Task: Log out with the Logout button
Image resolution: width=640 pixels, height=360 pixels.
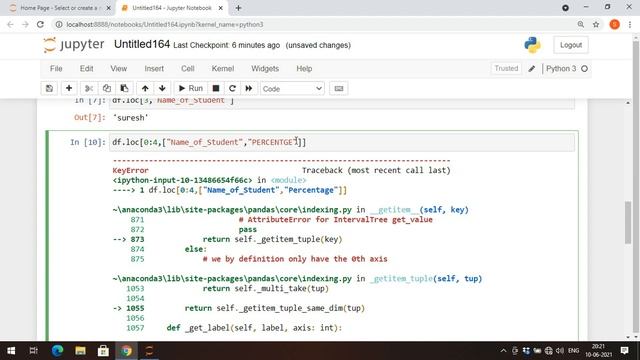Action: pos(571,45)
